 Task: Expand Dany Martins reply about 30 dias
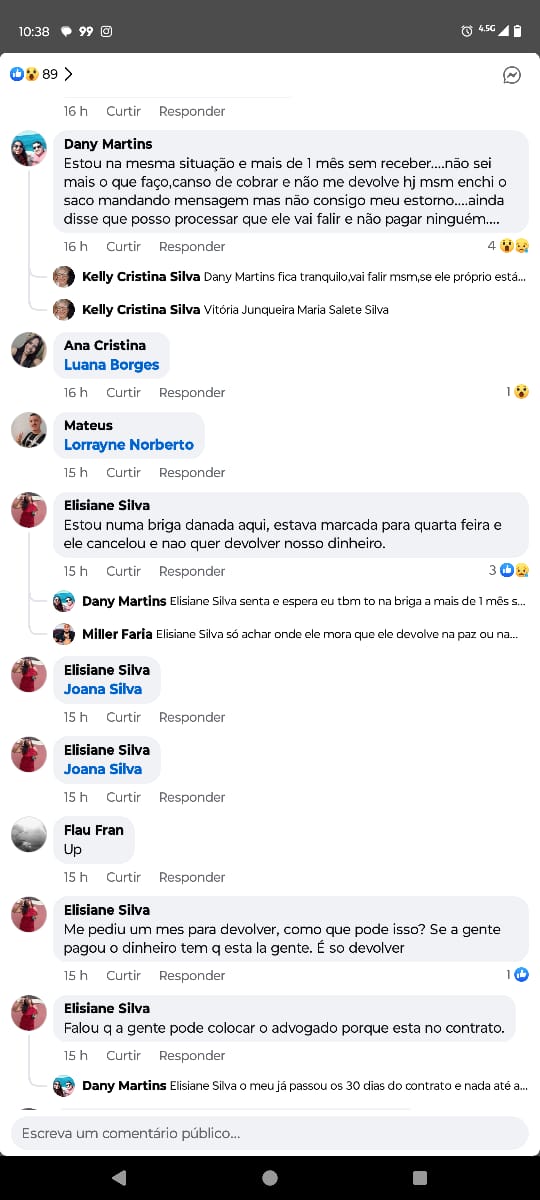click(305, 1085)
